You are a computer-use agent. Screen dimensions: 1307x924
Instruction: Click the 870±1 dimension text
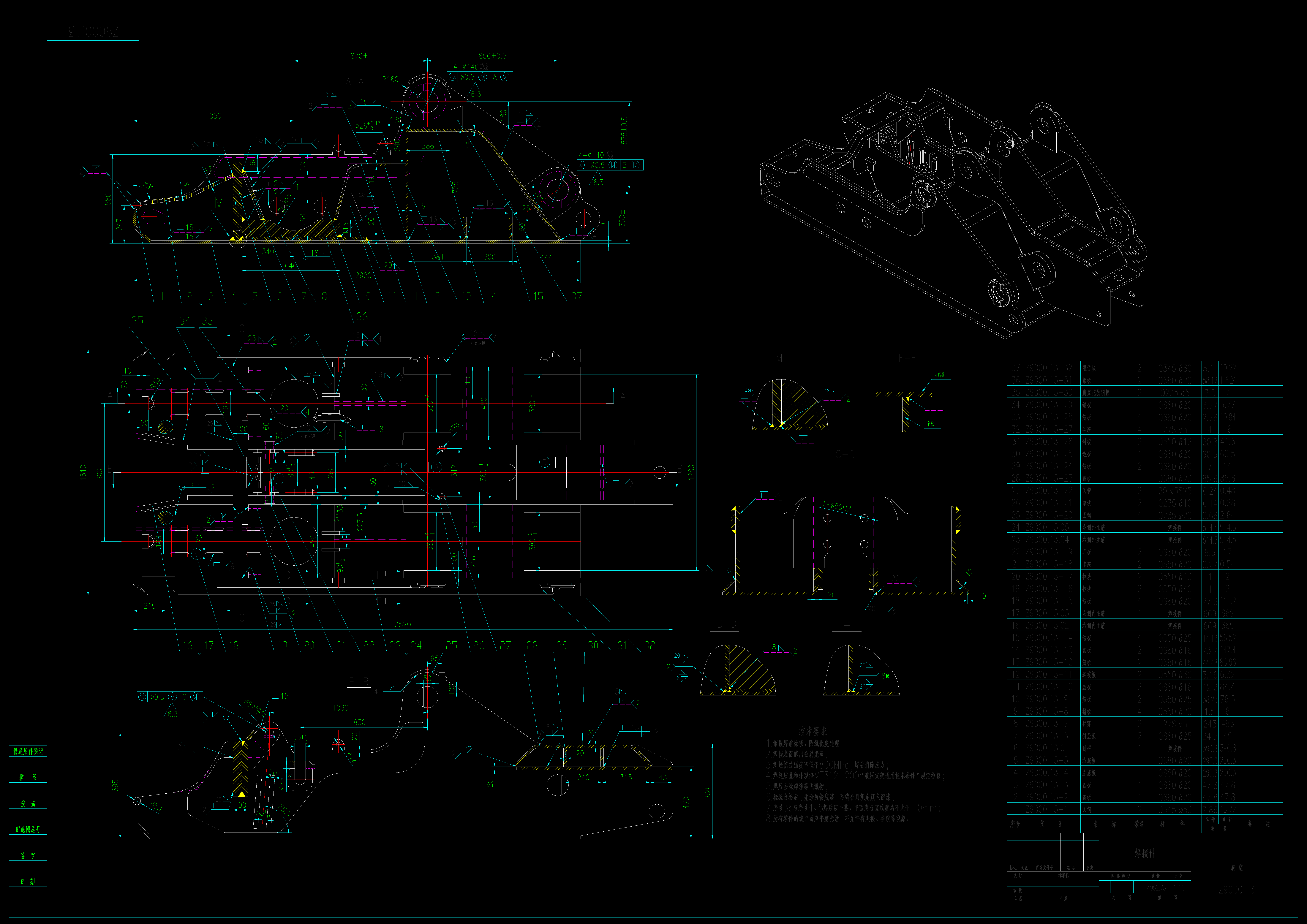tap(361, 56)
